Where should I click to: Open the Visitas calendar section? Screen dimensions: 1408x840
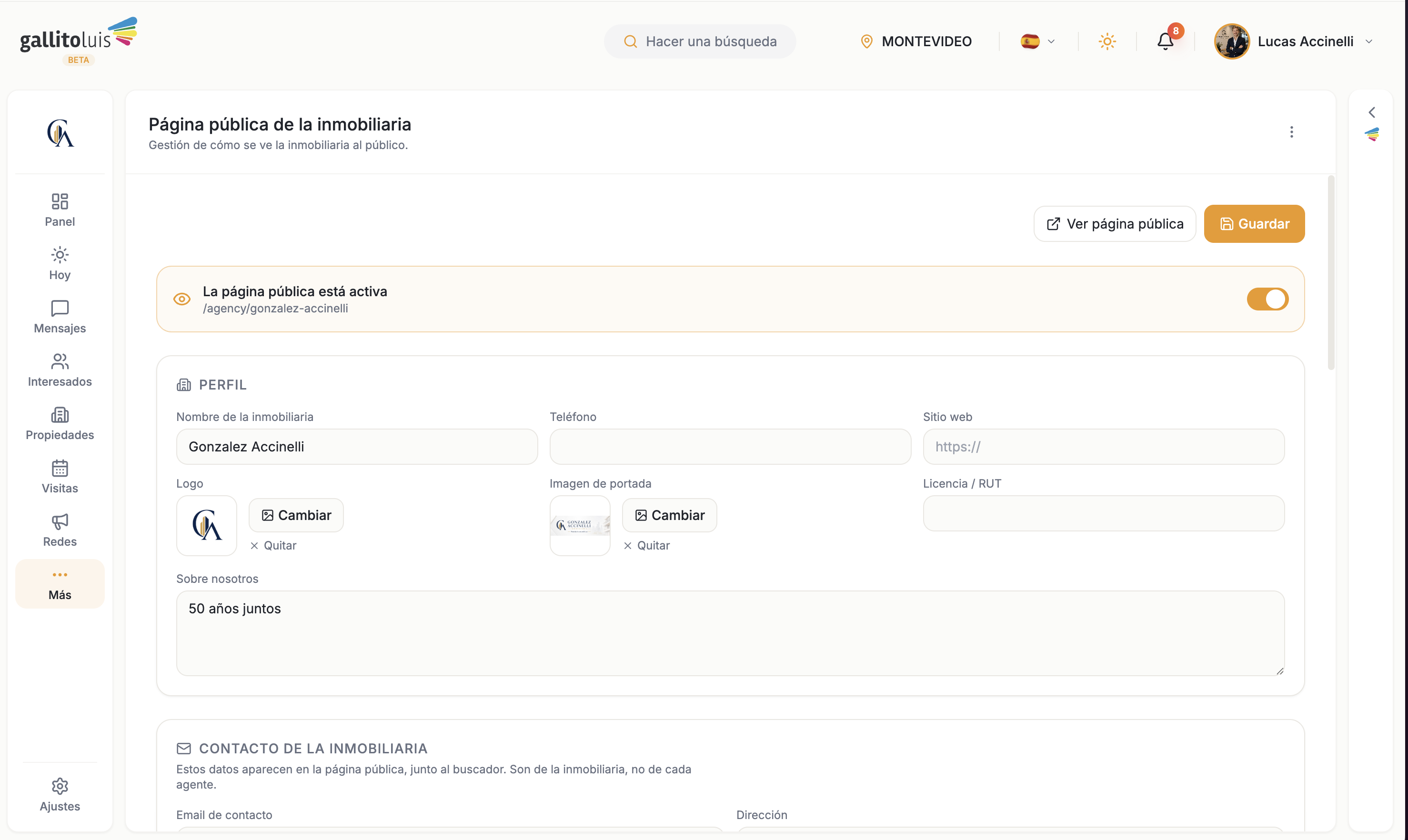(x=60, y=477)
